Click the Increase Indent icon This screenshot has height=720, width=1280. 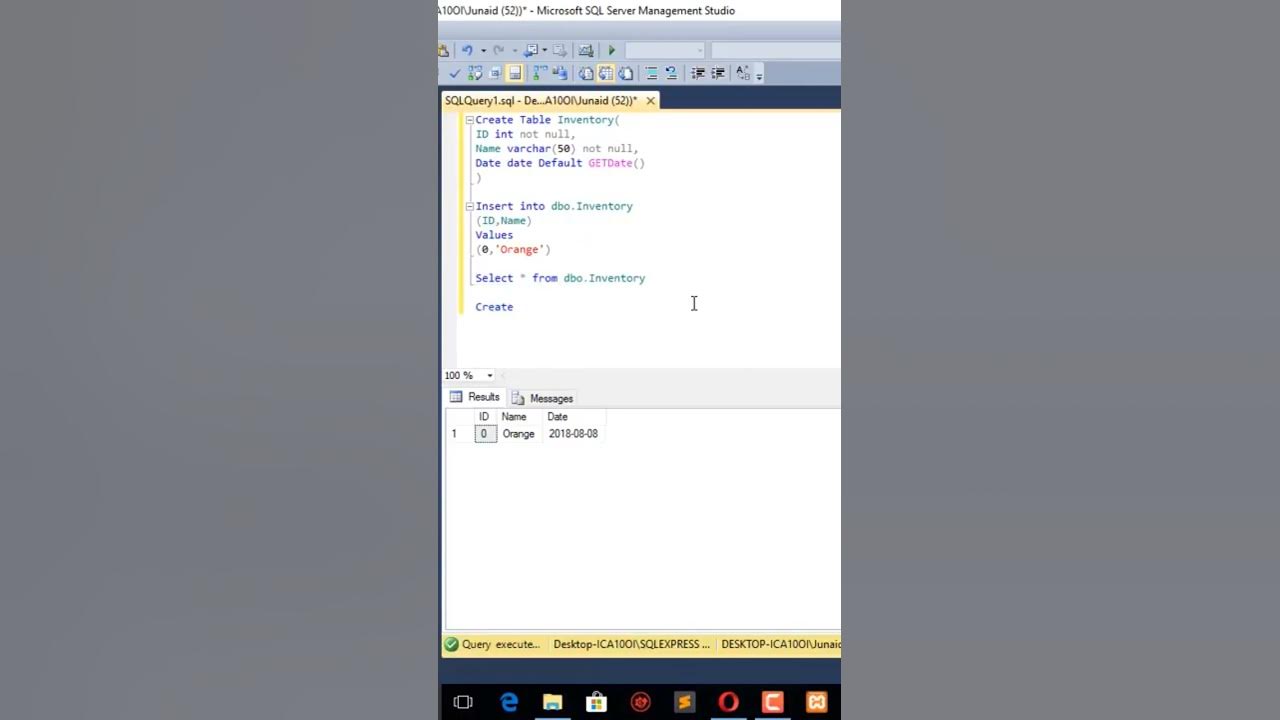(718, 73)
